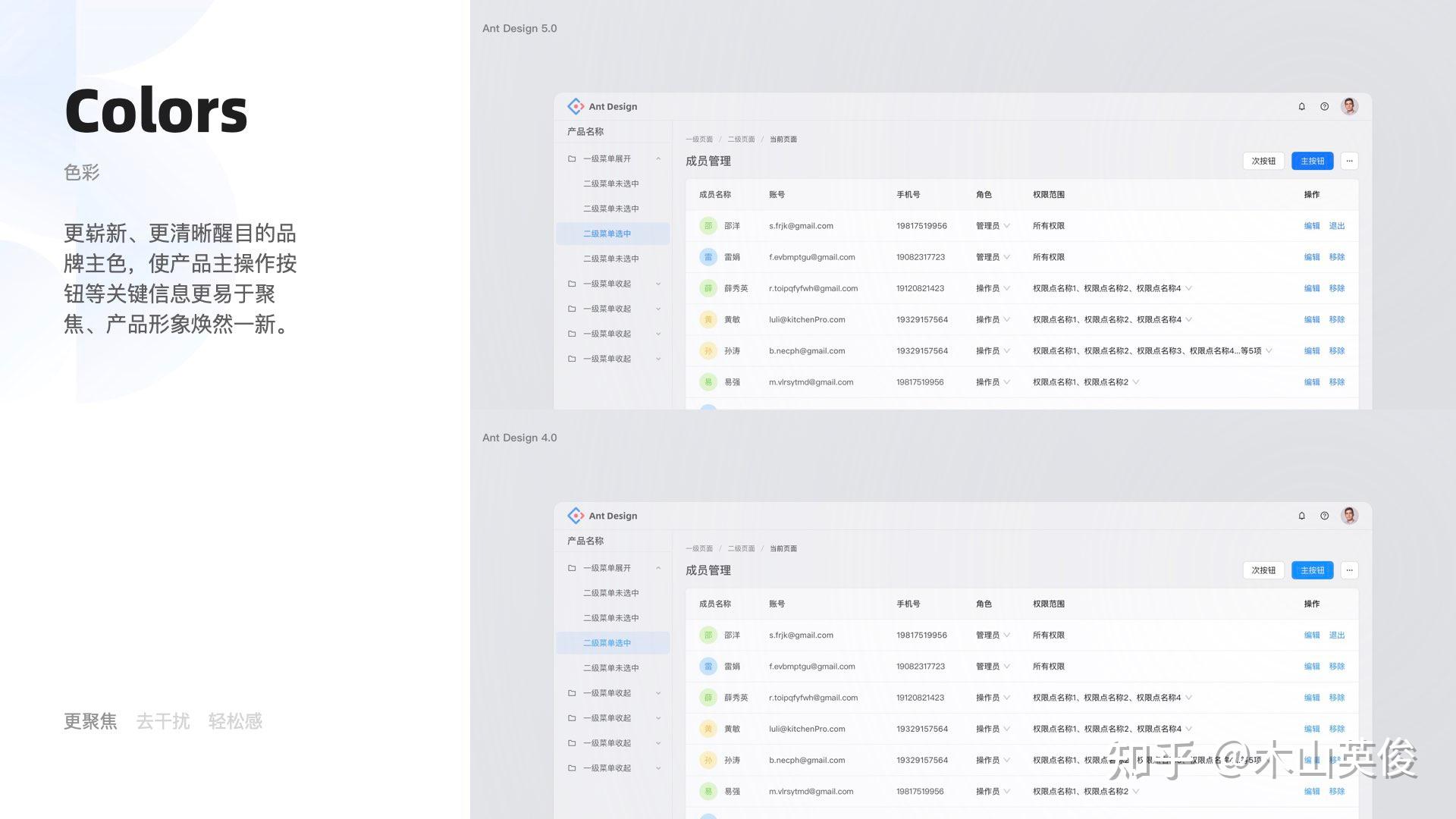Click the folder icon beside 一级菜单展开 in 5.0 sidebar

(x=572, y=158)
